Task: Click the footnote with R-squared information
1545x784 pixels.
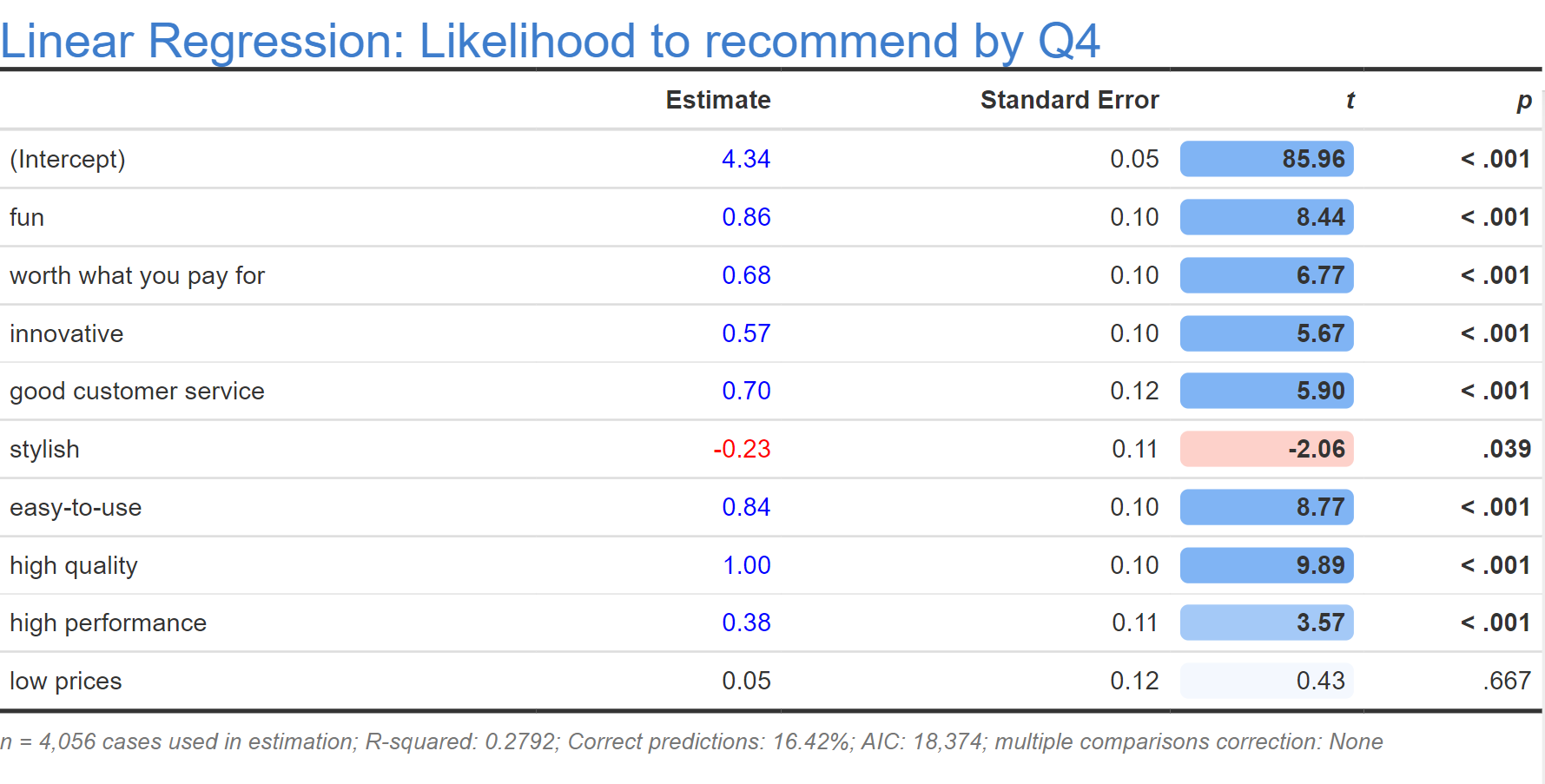Action: [691, 741]
